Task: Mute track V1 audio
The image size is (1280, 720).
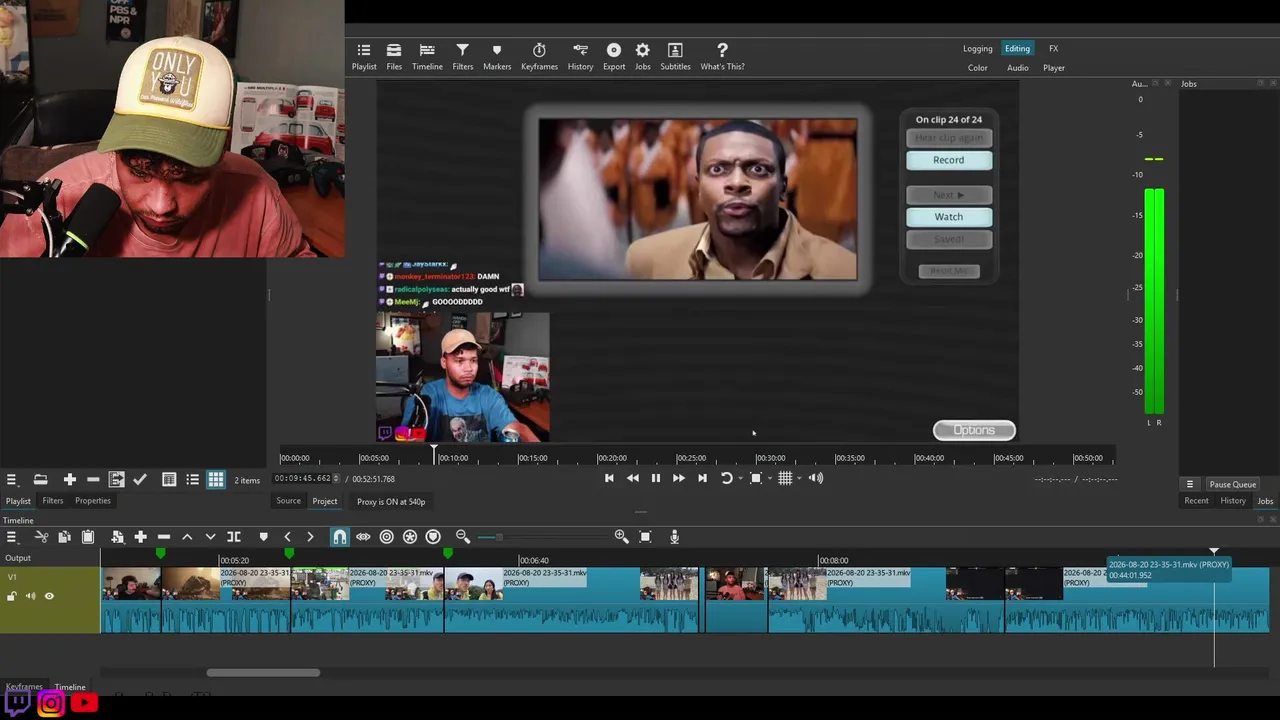Action: tap(30, 596)
